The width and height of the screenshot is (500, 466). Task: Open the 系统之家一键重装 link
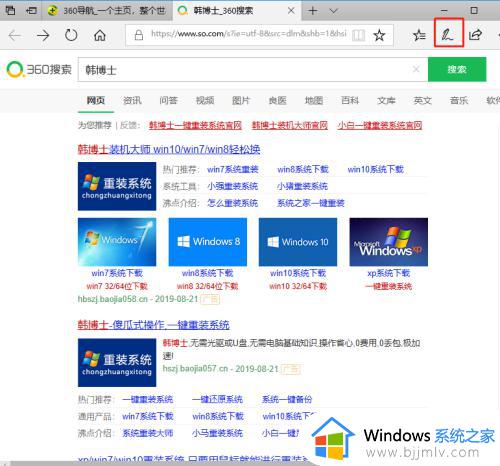tap(311, 203)
